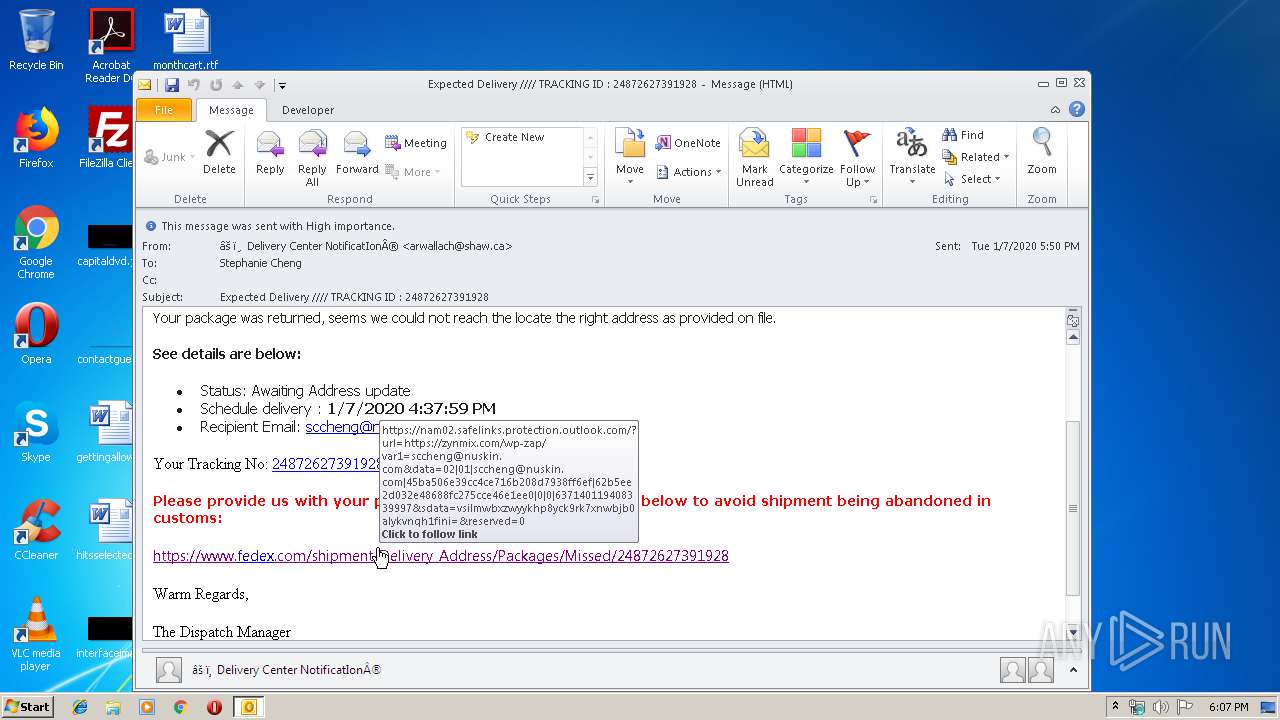1280x720 pixels.
Task: Open Google Chrome desktop shortcut
Action: point(36,243)
